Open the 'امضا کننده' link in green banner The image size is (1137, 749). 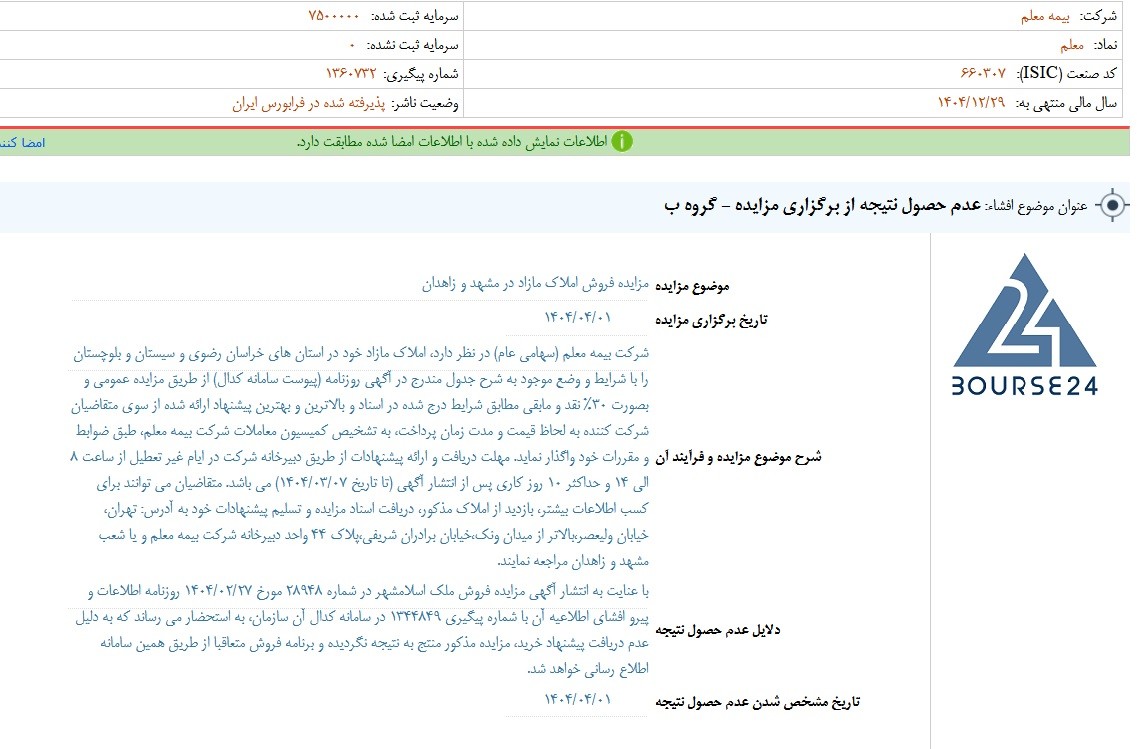22,143
